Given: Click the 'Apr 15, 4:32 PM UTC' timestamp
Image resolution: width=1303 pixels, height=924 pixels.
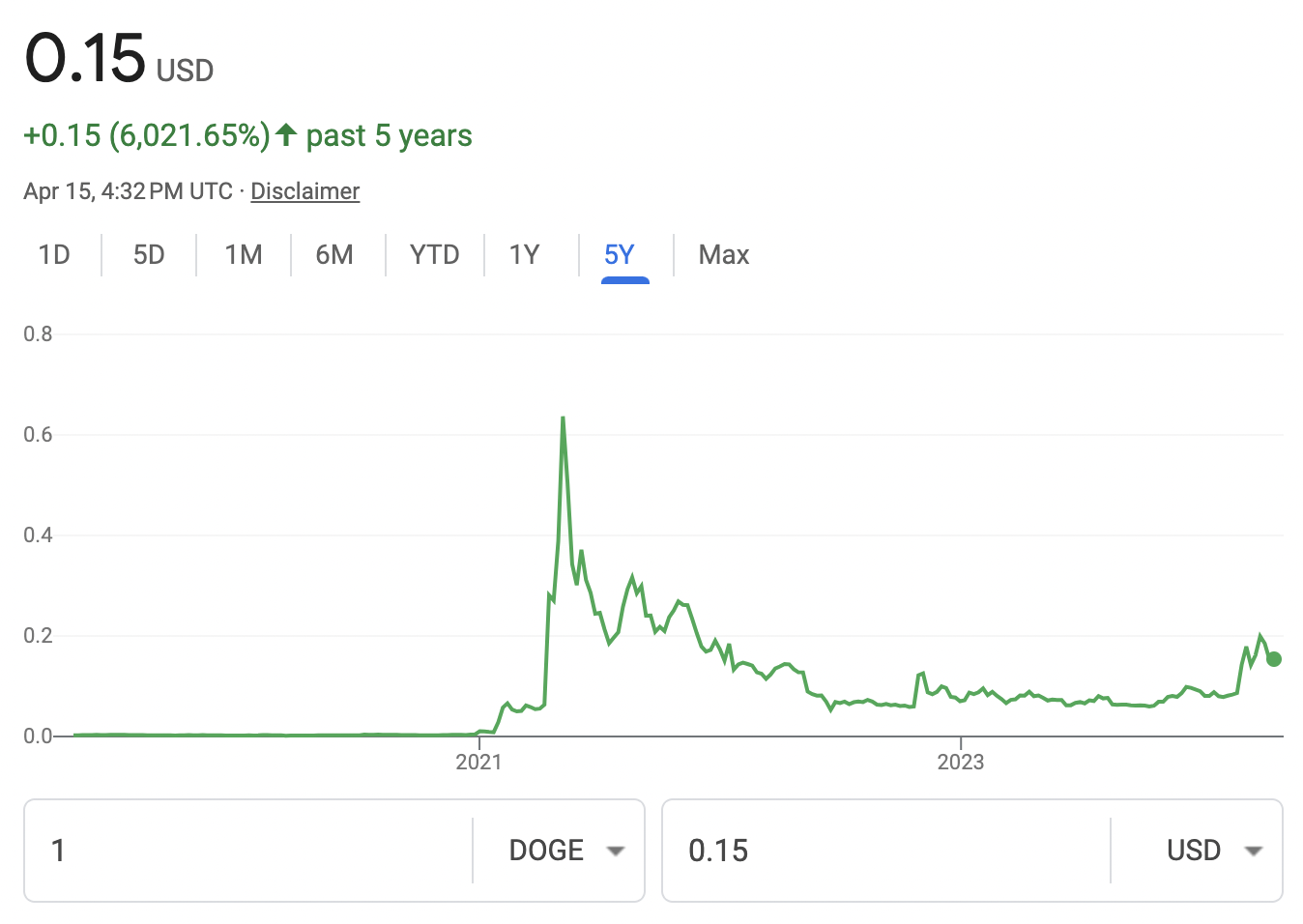Looking at the screenshot, I should (x=129, y=191).
